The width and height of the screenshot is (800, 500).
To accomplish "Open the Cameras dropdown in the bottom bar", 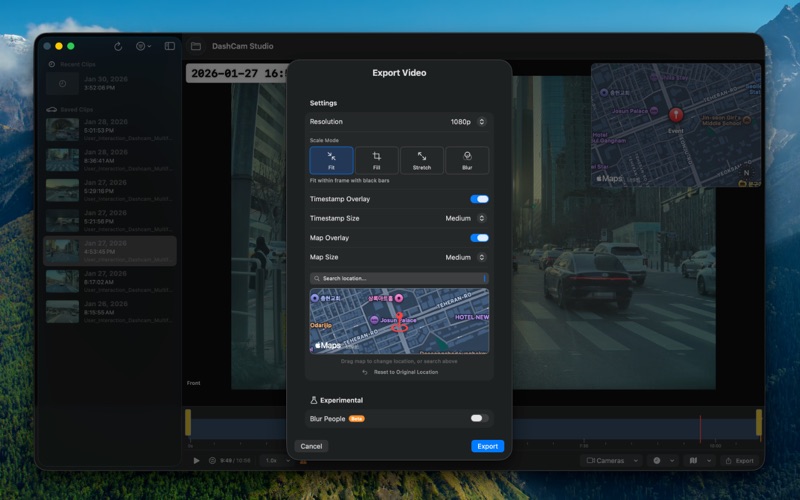I will click(x=612, y=460).
